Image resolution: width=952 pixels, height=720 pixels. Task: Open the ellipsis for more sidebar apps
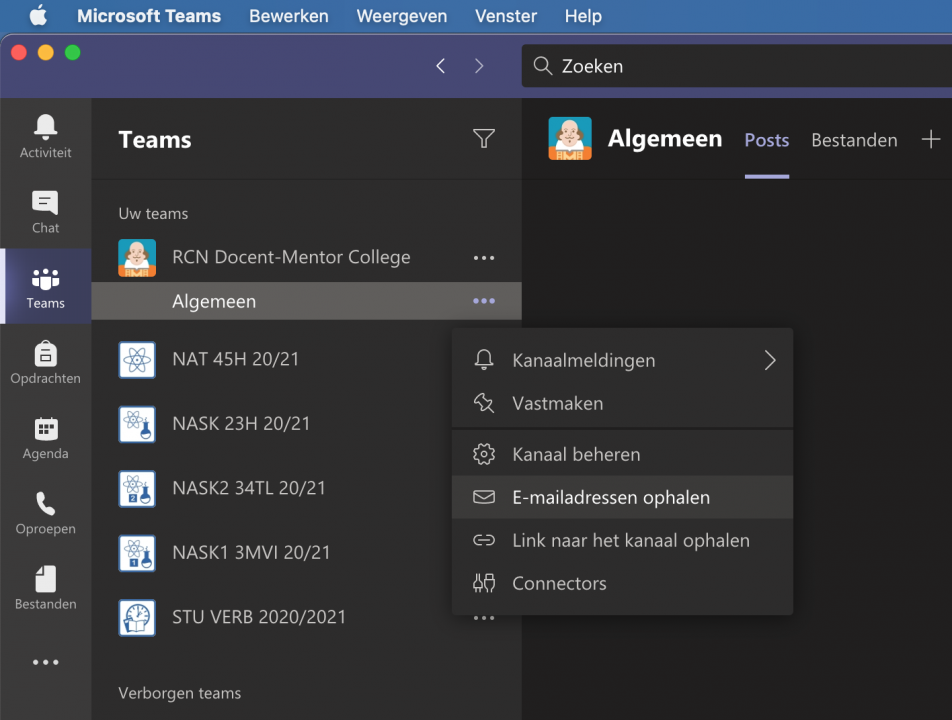click(45, 662)
